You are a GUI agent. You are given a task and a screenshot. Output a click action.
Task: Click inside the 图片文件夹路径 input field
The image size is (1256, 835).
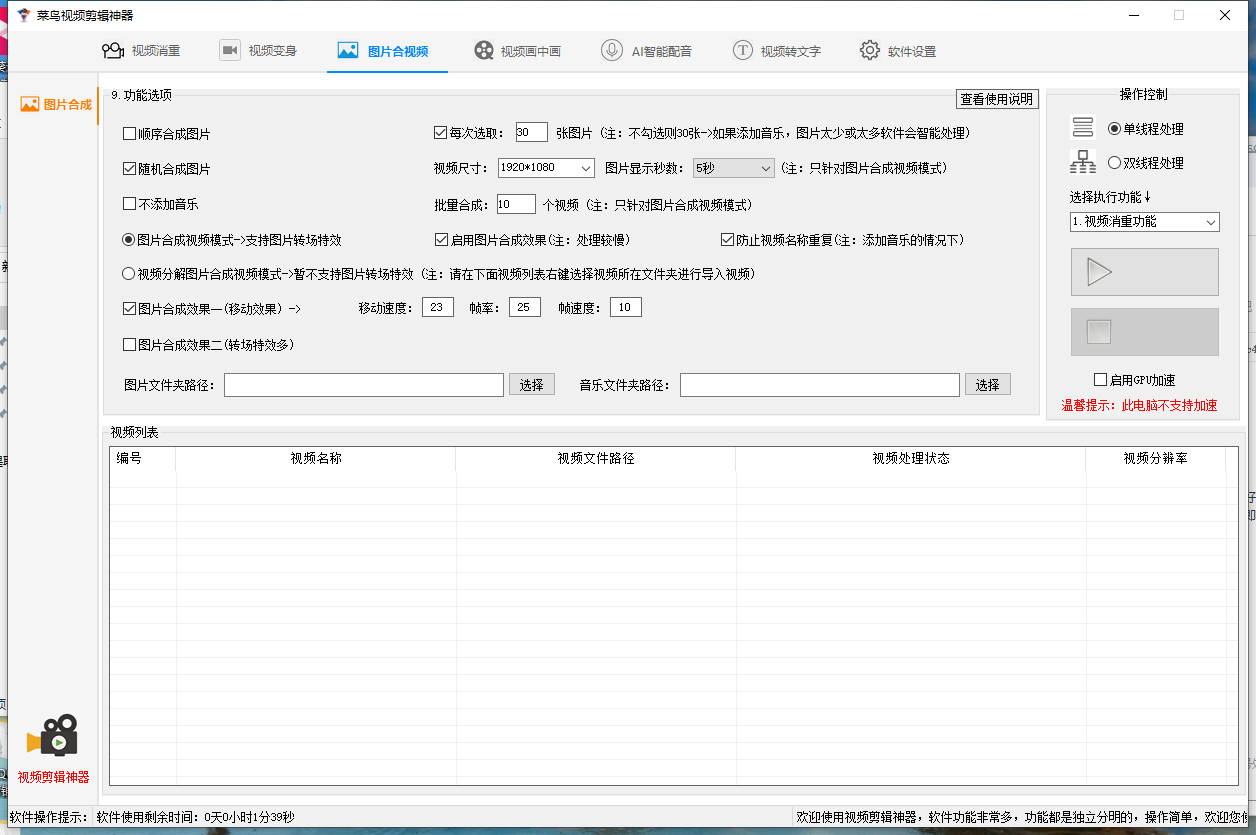pyautogui.click(x=363, y=385)
